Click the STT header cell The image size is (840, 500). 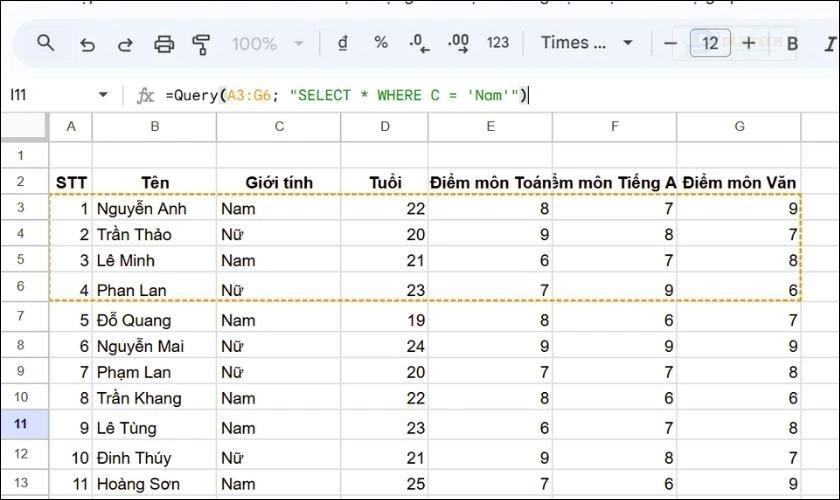(71, 182)
